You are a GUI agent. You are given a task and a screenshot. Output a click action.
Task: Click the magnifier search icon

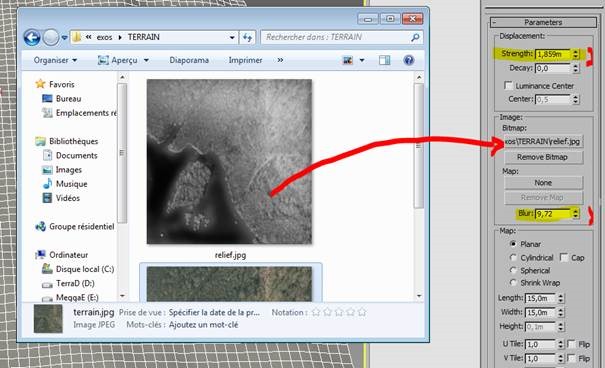pos(416,37)
